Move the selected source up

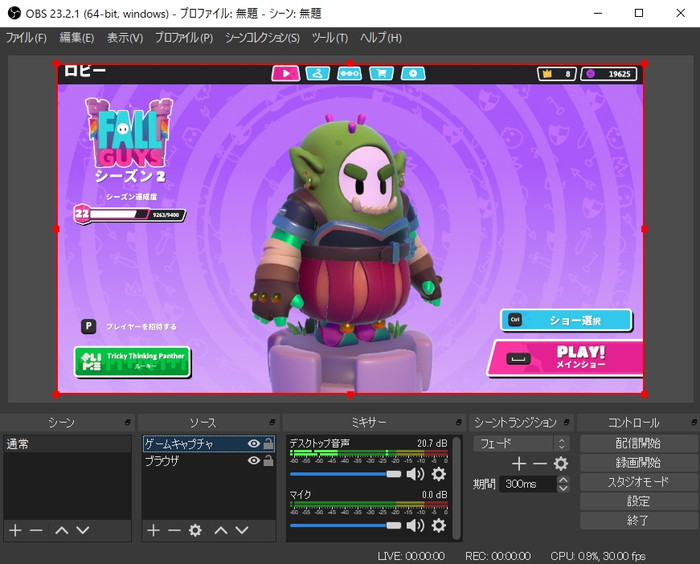point(221,530)
